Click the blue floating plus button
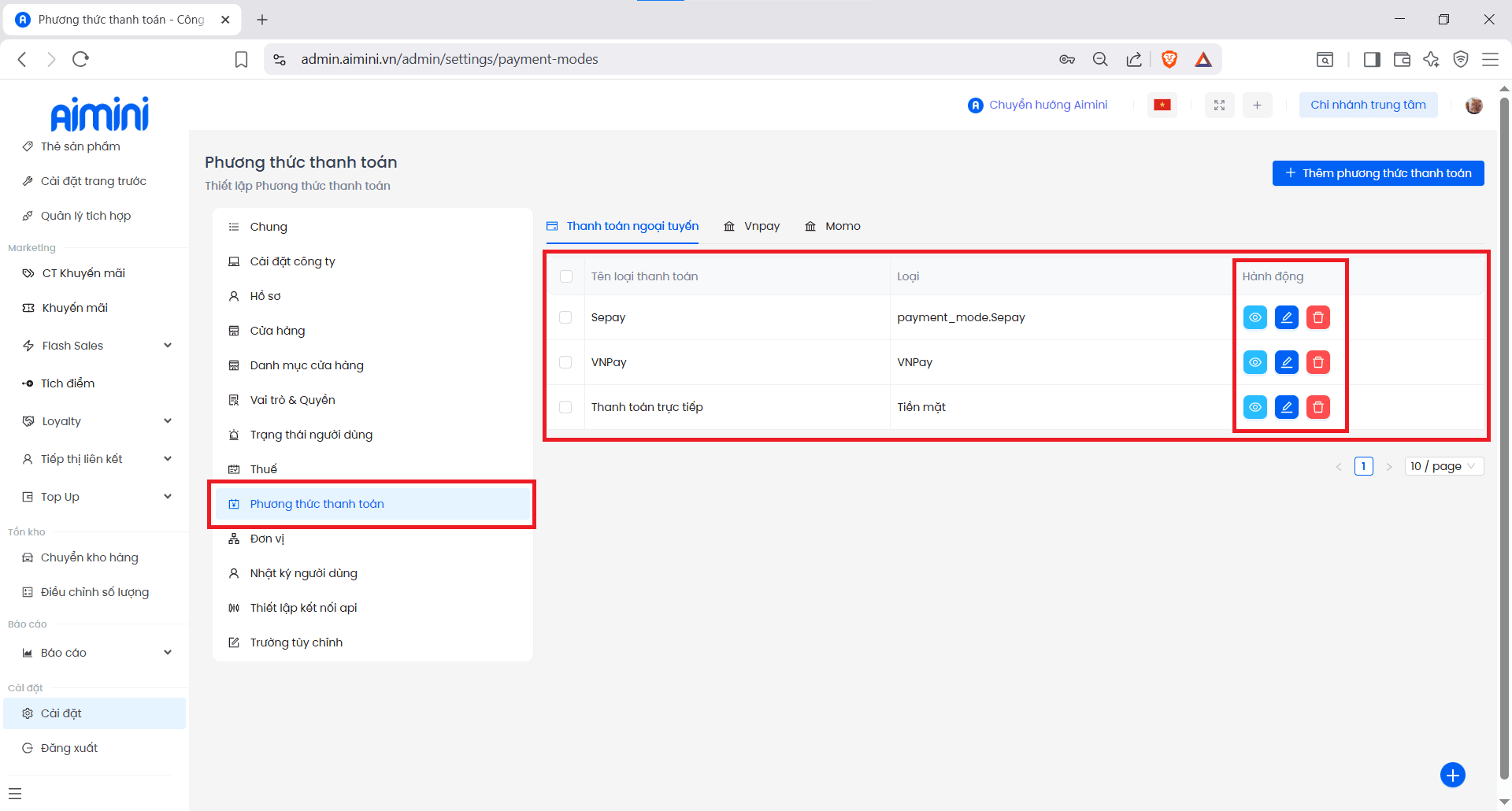The height and width of the screenshot is (811, 1512). [x=1452, y=775]
